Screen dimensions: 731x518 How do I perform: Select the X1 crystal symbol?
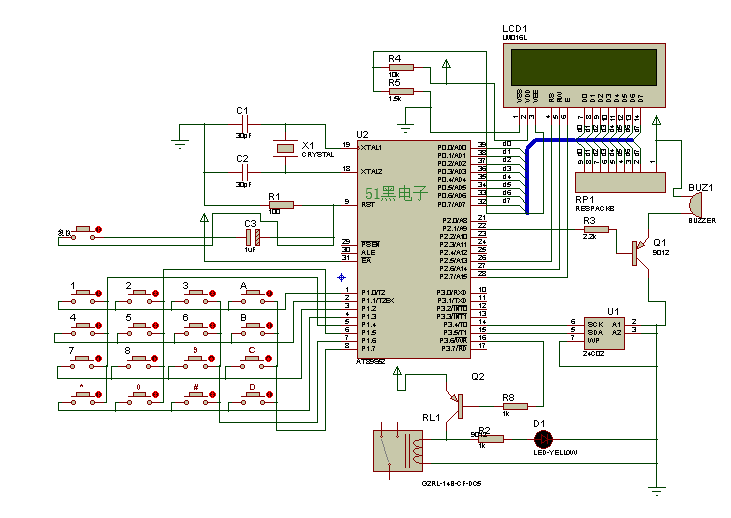click(x=285, y=148)
